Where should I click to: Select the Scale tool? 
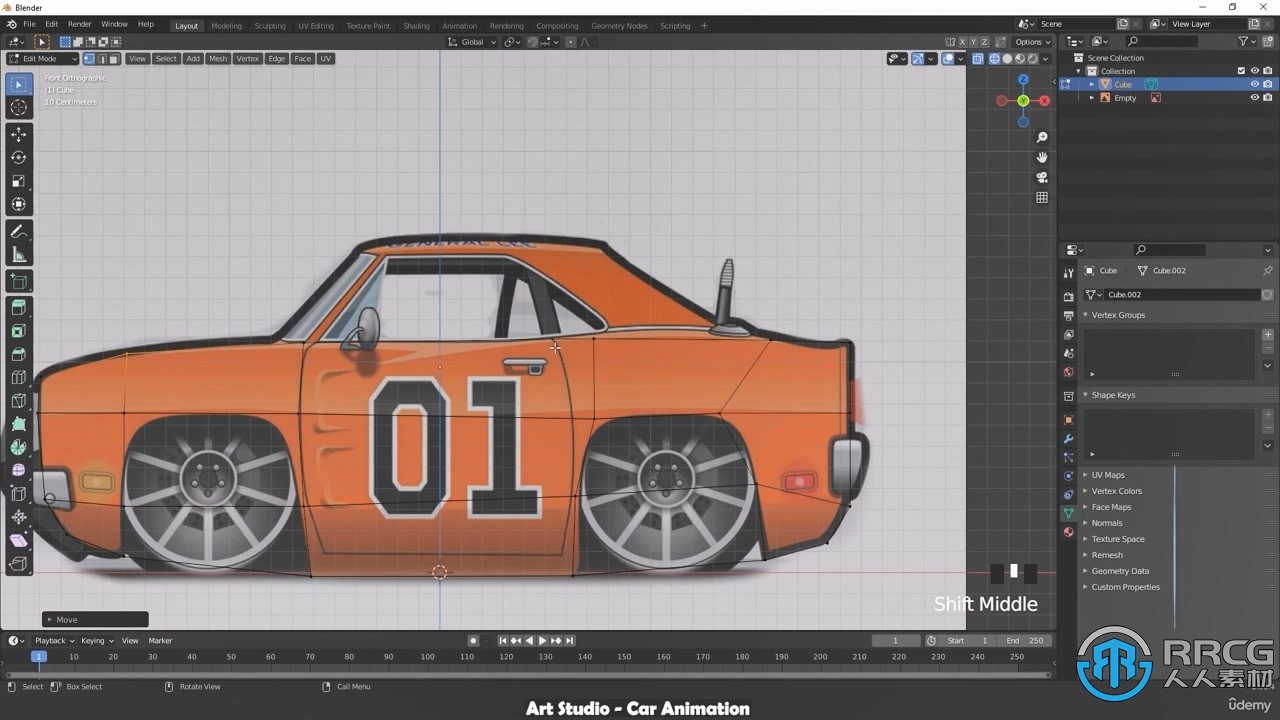coord(18,181)
